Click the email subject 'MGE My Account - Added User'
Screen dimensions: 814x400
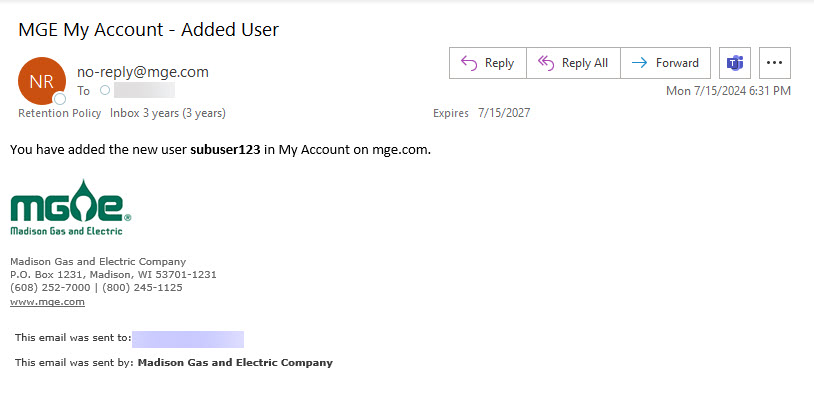point(148,29)
